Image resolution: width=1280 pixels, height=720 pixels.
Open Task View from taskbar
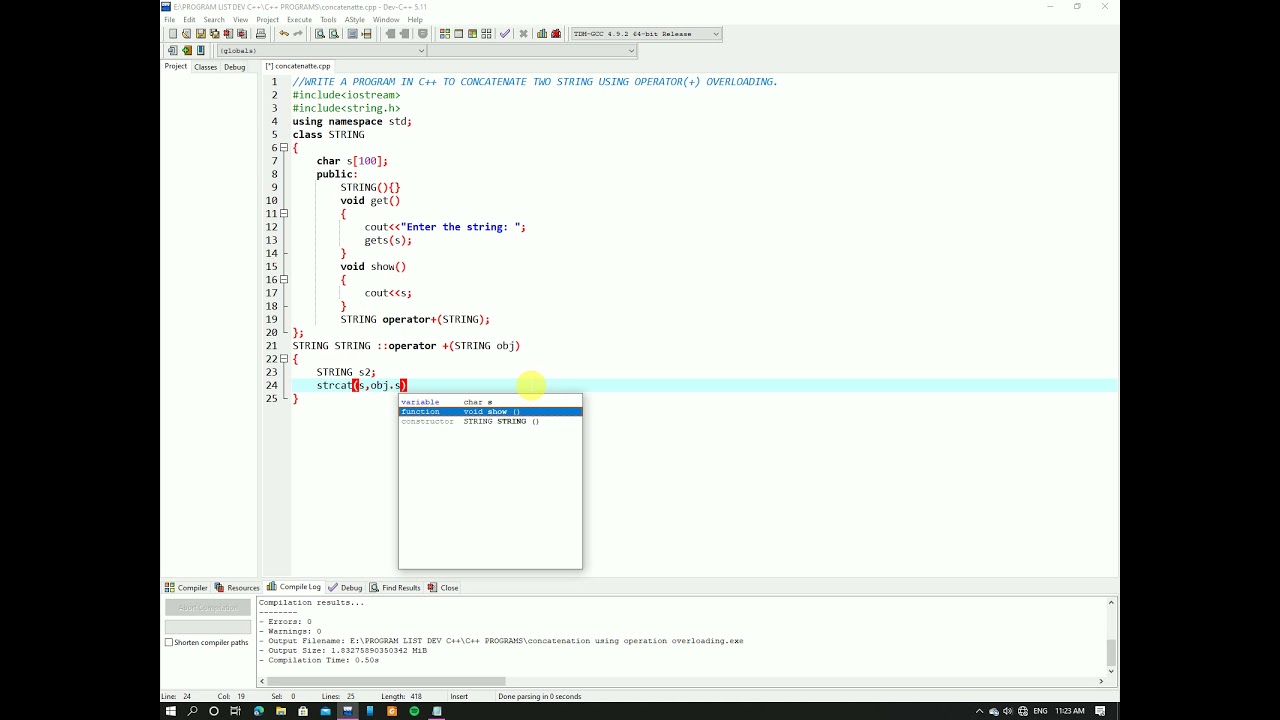(236, 711)
